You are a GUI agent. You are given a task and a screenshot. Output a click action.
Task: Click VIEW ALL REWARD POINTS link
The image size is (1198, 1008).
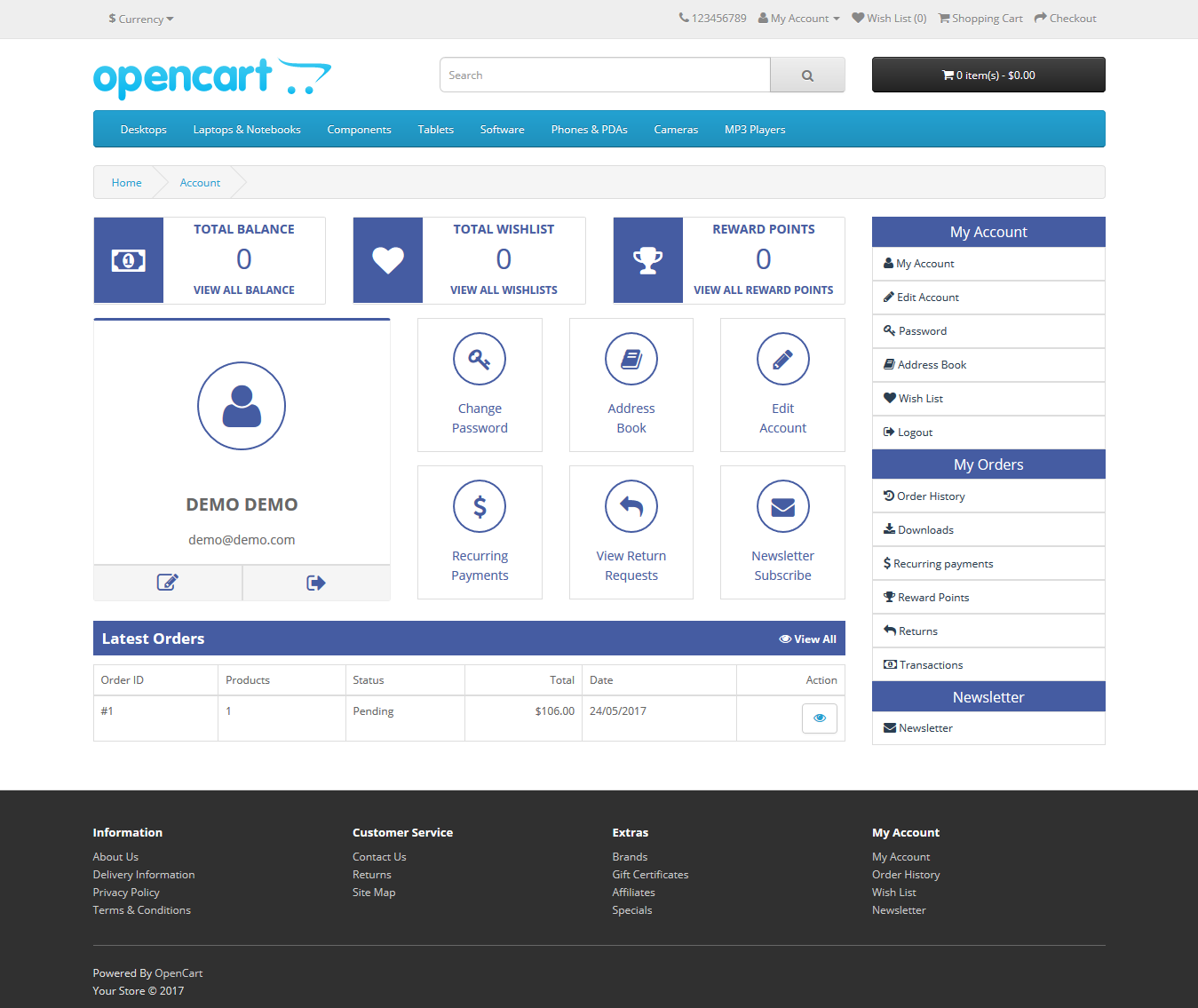point(763,290)
